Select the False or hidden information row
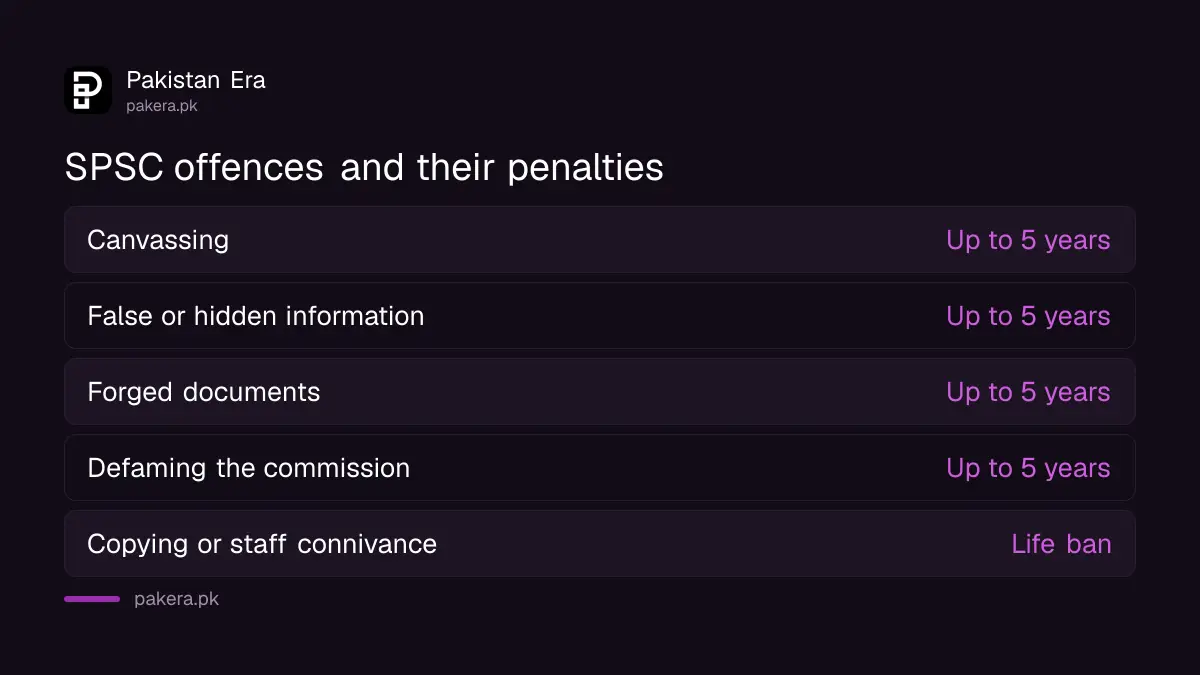This screenshot has width=1200, height=675. click(600, 316)
